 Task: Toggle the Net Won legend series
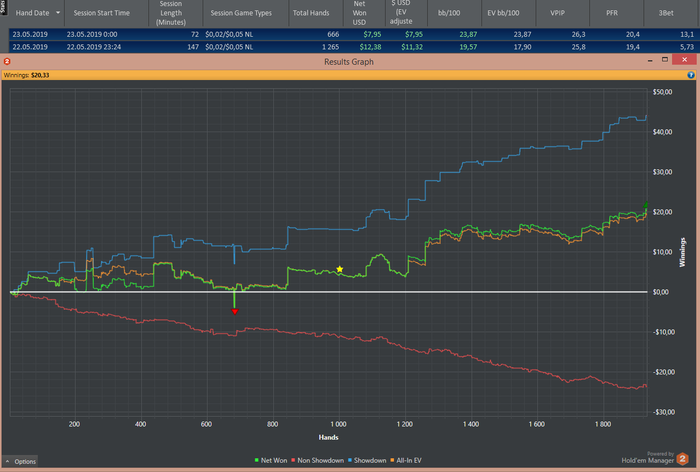[x=271, y=460]
